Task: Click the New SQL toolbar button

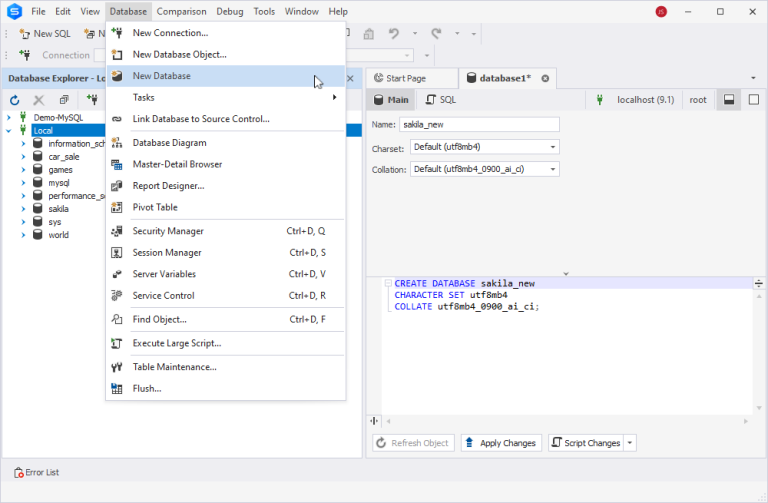Action: click(44, 33)
